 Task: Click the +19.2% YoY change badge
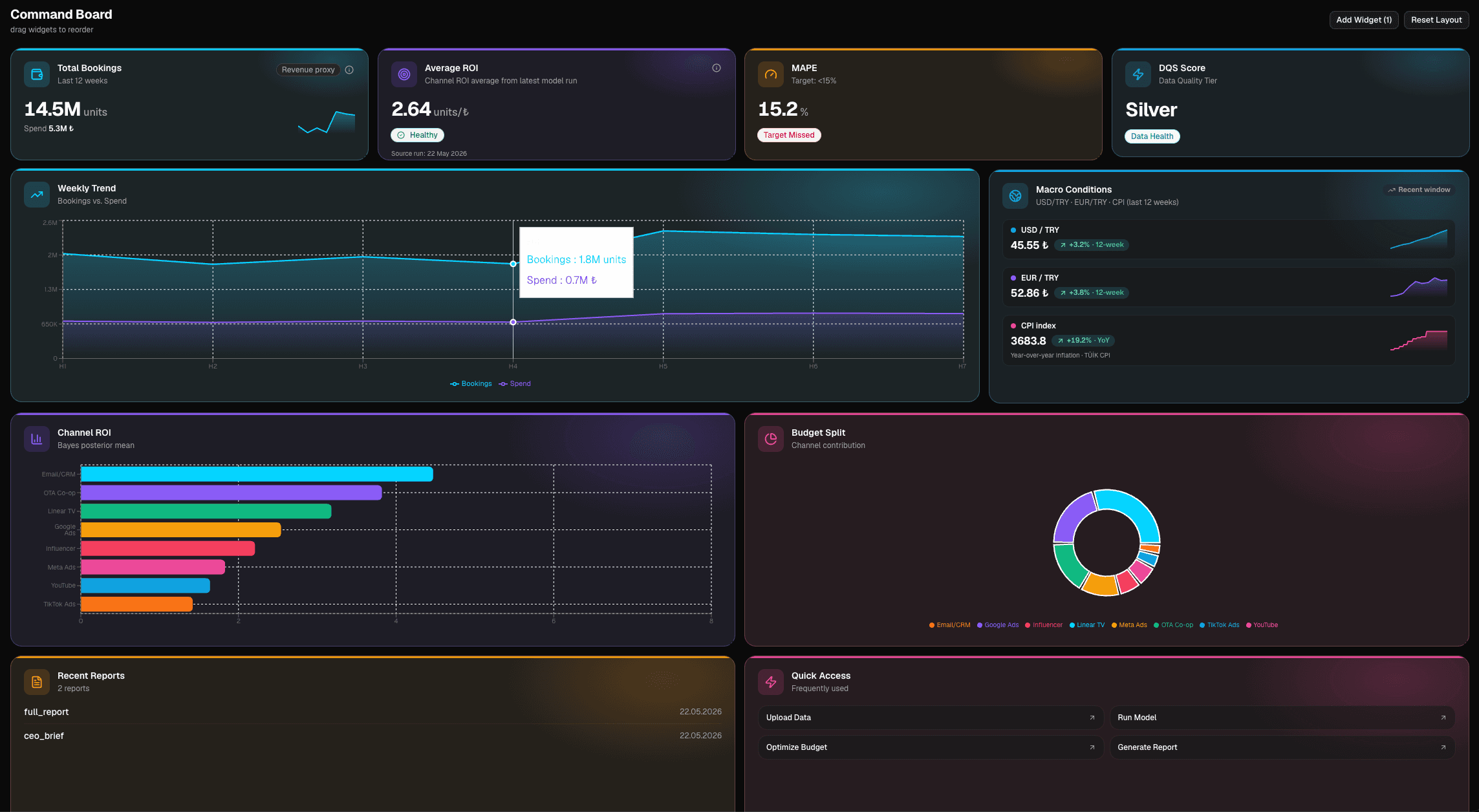pos(1083,341)
